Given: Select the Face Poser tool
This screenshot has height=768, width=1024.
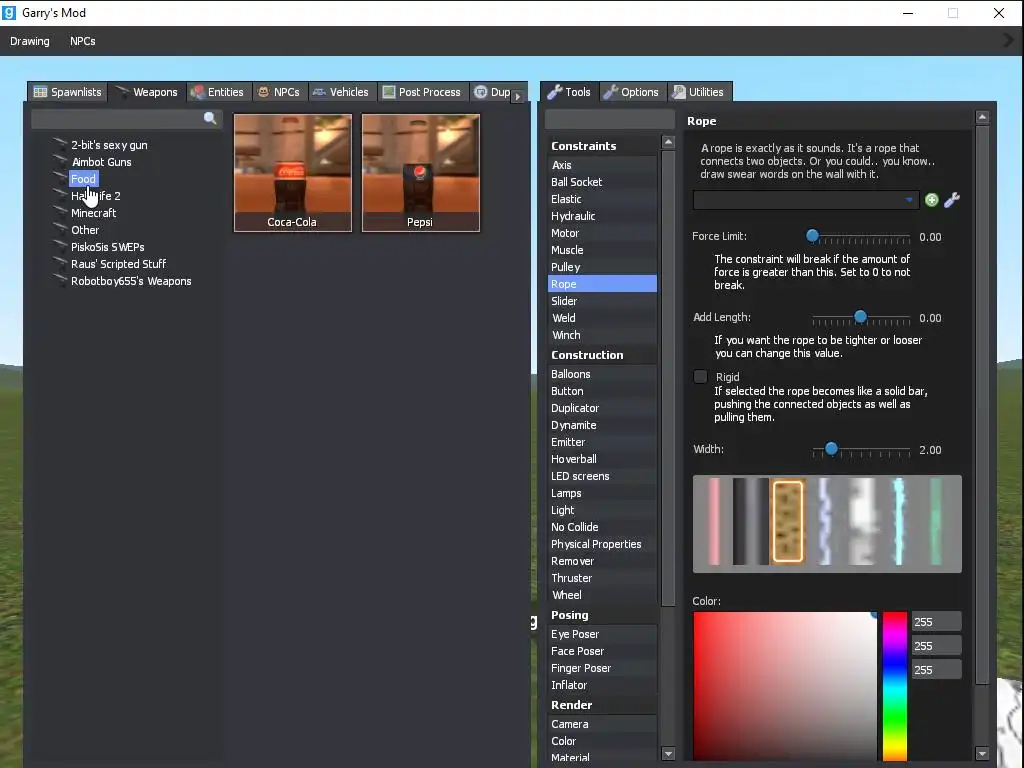Looking at the screenshot, I should 602,651.
